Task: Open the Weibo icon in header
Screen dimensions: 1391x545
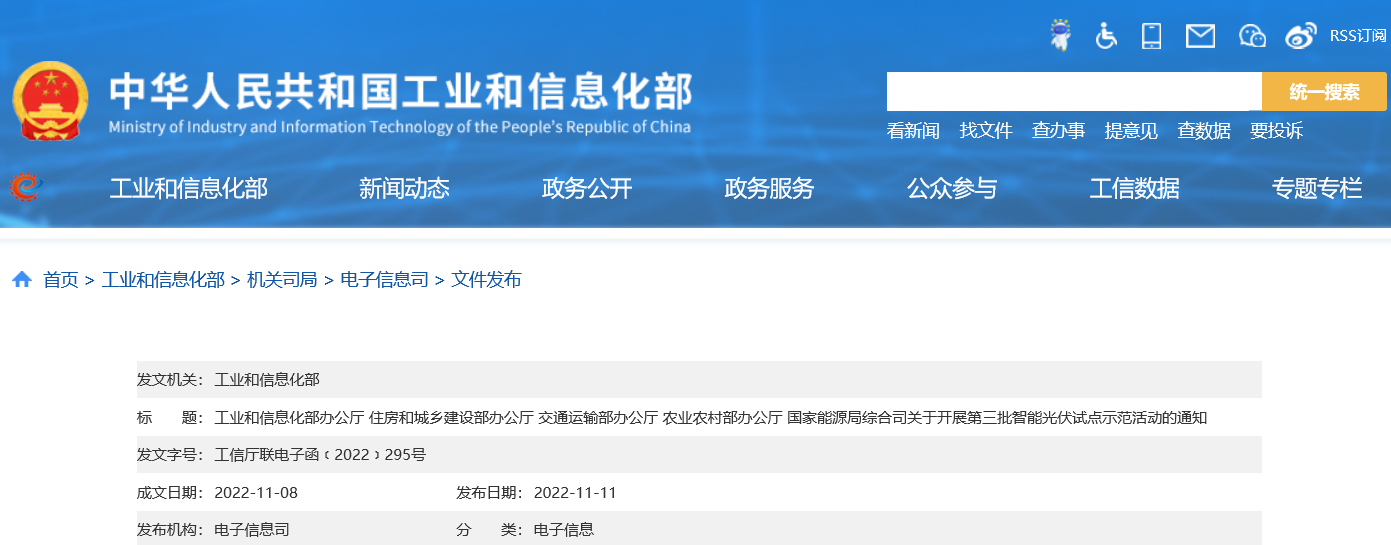Action: pos(1301,36)
